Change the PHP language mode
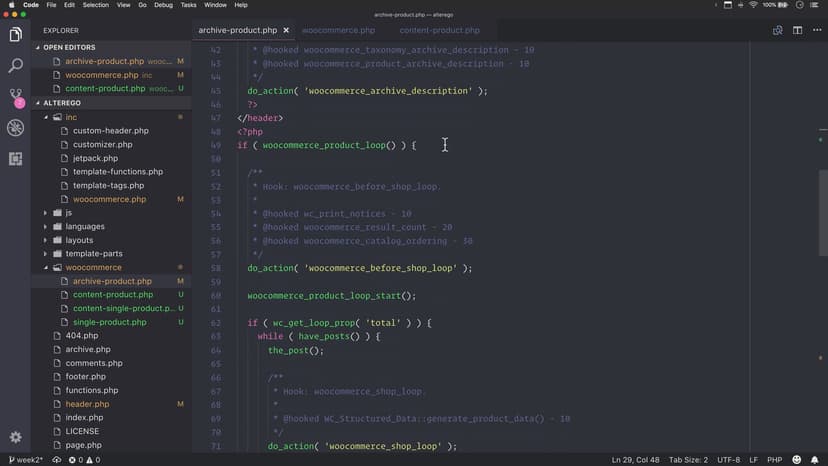 773,460
